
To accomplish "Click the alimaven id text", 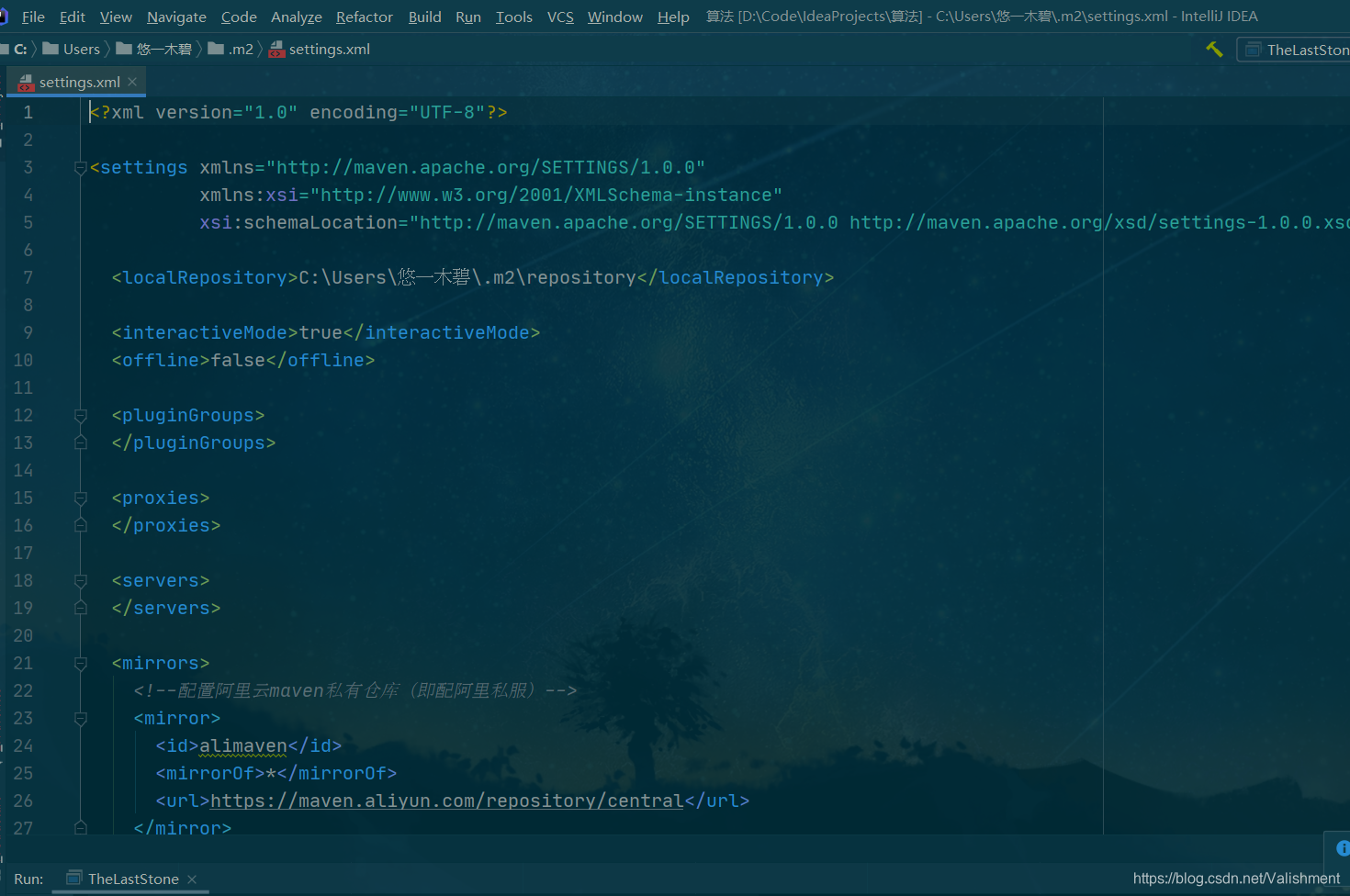I will point(243,745).
